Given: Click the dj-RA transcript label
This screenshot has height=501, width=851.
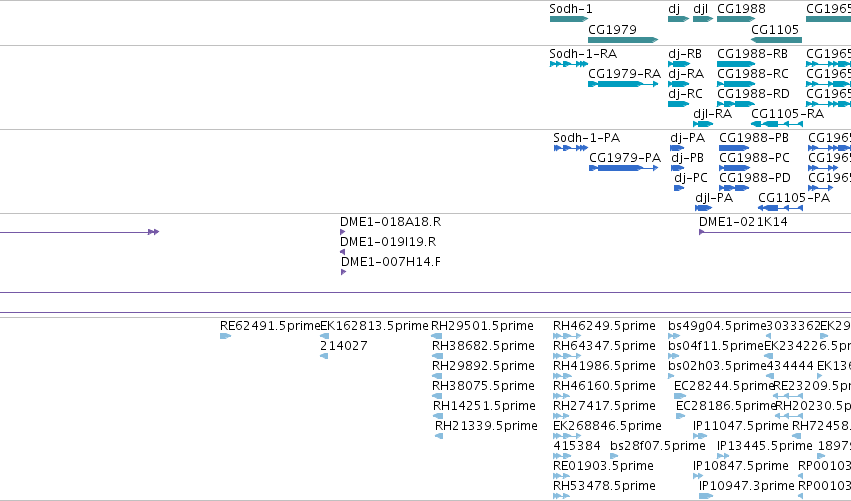Looking at the screenshot, I should [x=686, y=74].
